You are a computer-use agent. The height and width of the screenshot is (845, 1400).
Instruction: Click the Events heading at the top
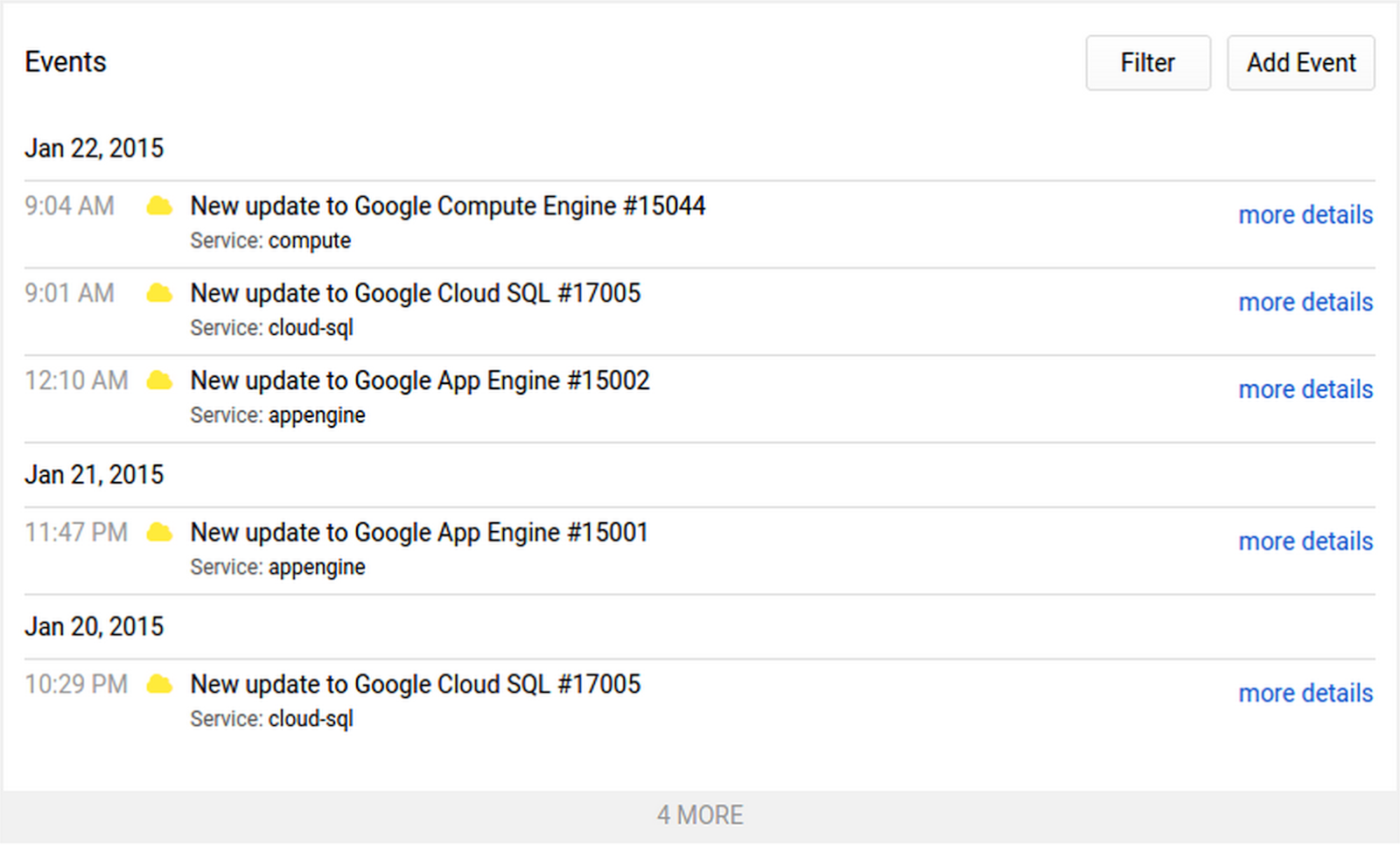(65, 61)
